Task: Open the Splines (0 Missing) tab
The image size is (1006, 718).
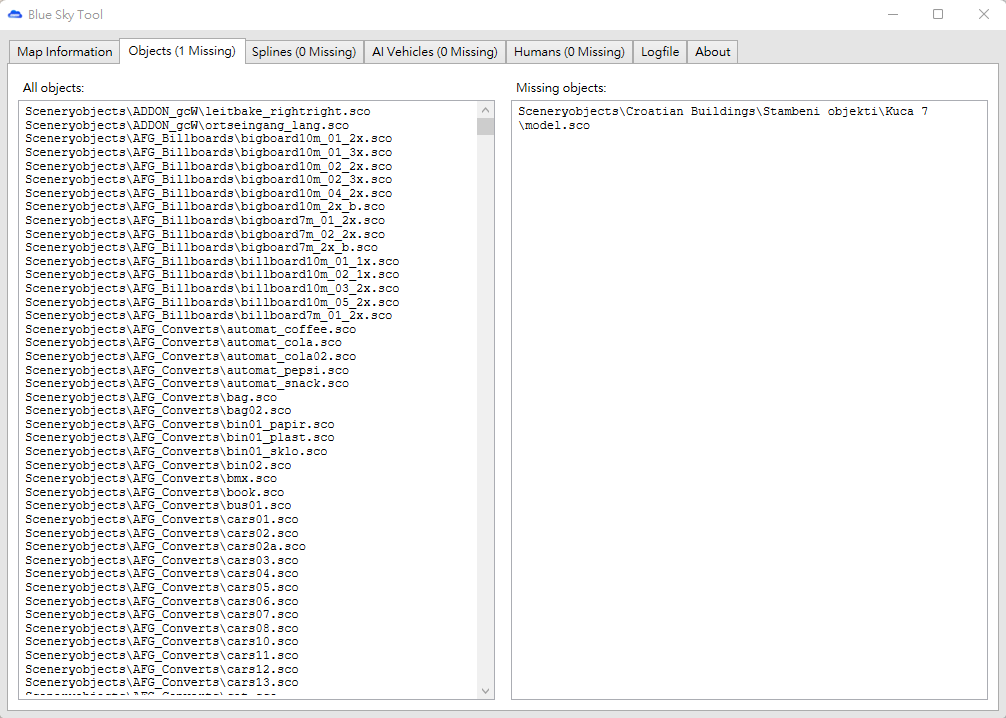Action: 304,52
